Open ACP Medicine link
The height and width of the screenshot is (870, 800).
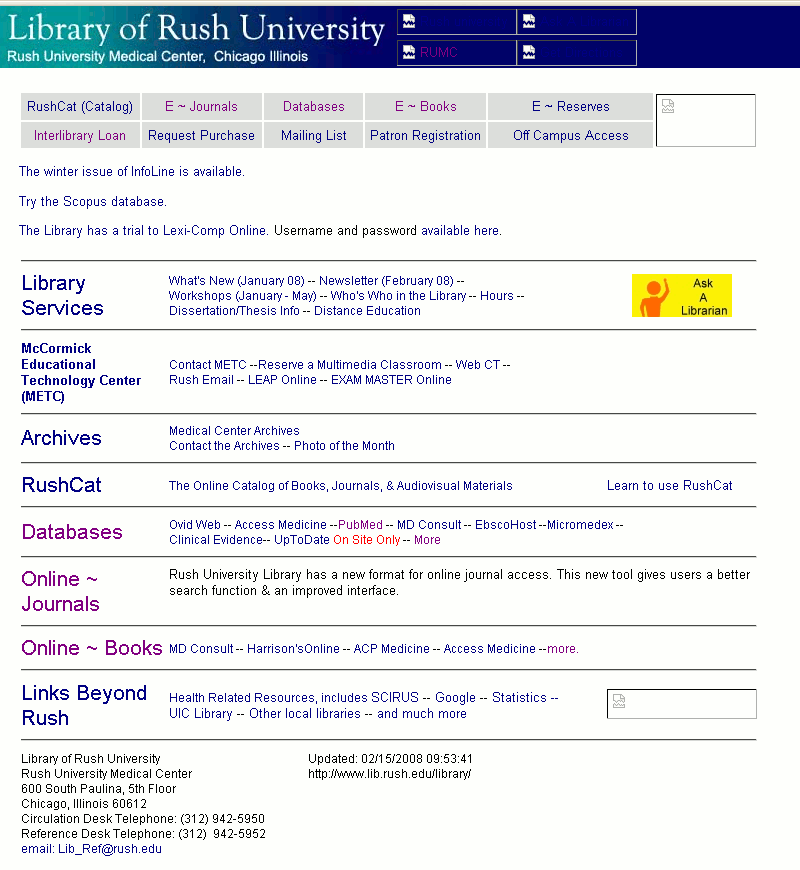tap(392, 649)
